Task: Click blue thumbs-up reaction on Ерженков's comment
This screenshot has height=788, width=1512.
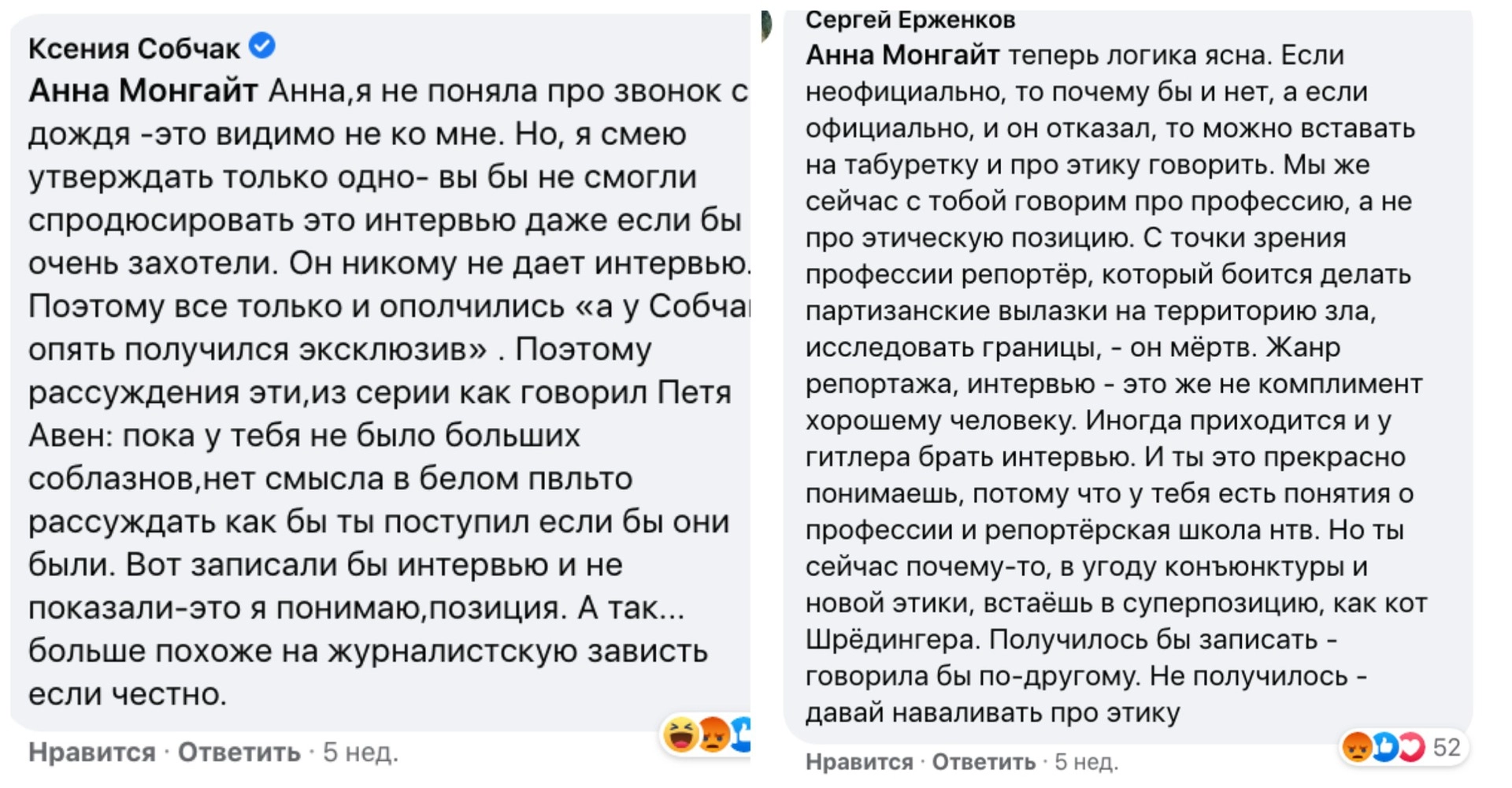Action: click(1385, 746)
